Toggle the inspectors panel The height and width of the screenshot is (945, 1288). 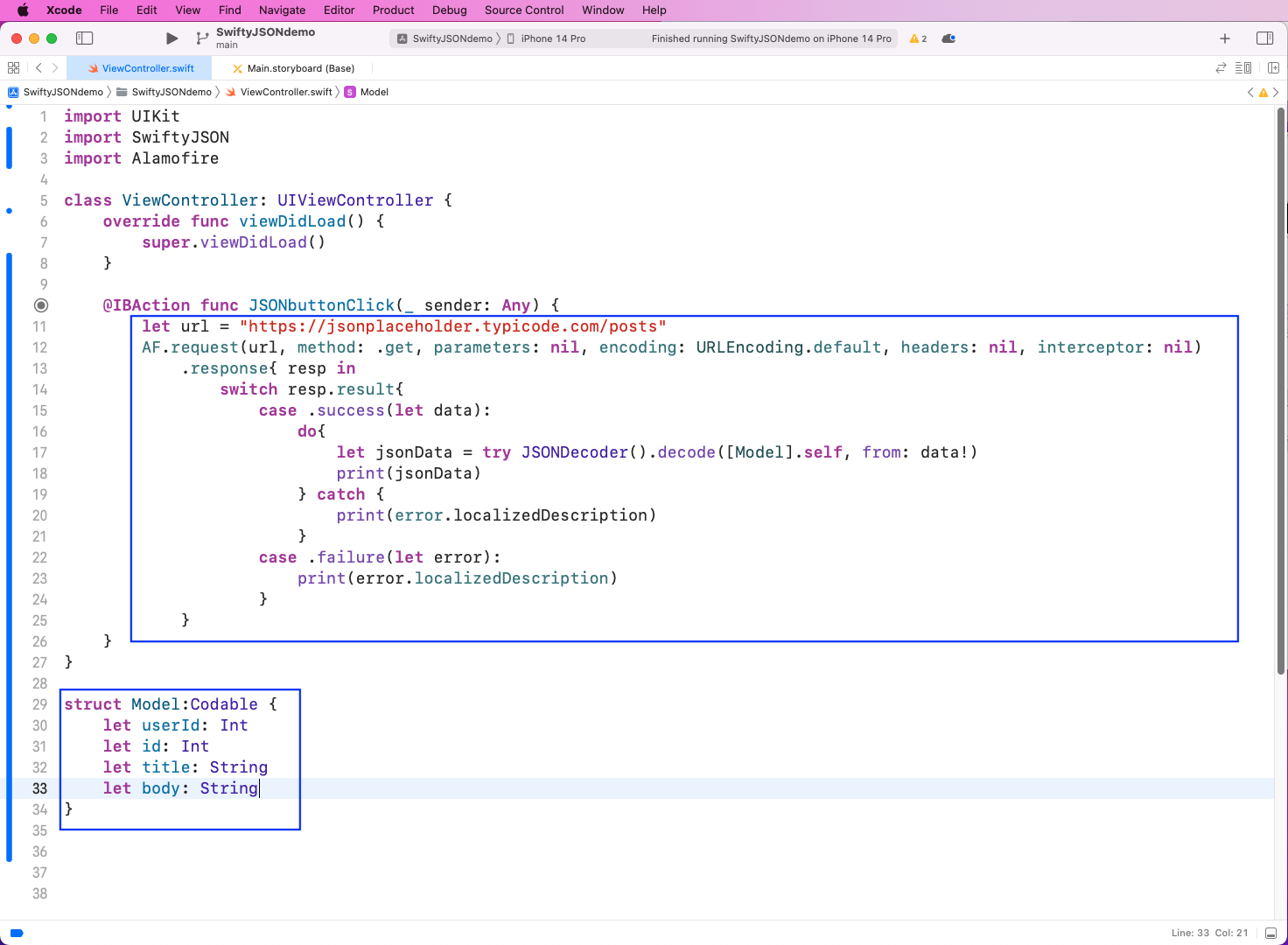1264,38
